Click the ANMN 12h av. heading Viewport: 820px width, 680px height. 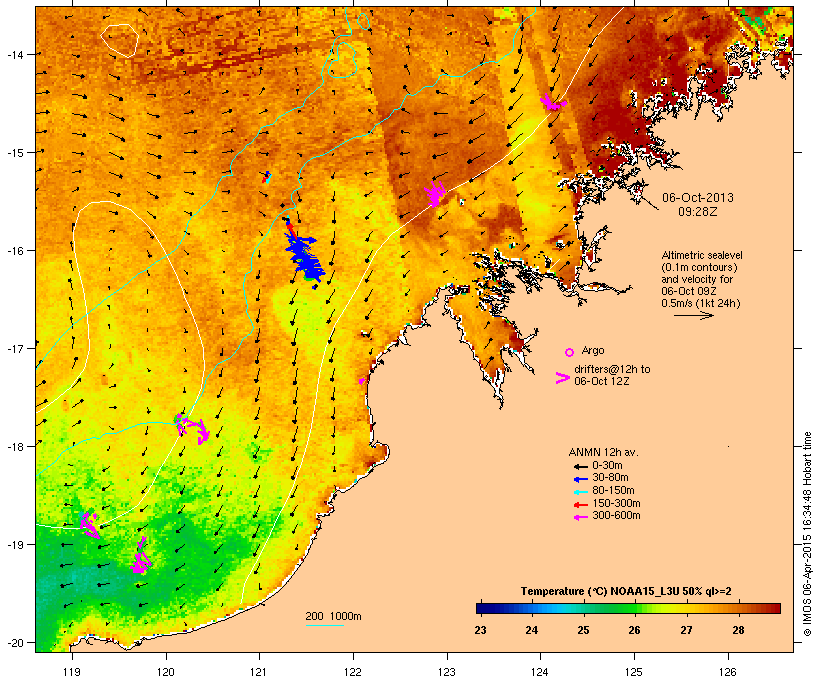tap(603, 452)
